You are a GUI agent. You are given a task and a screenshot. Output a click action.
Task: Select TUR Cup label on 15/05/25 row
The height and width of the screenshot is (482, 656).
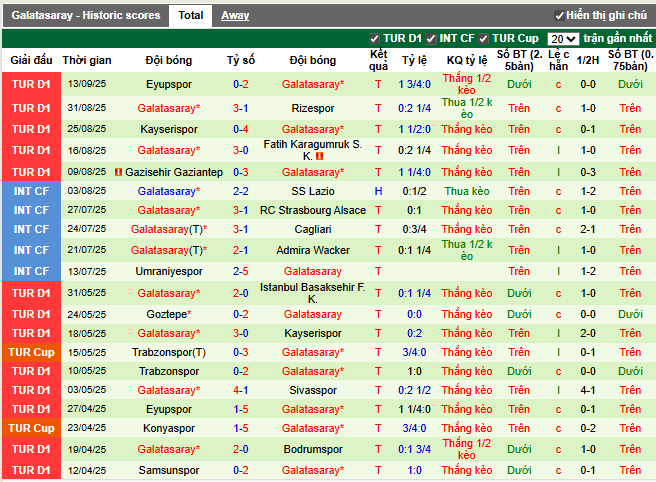click(31, 352)
